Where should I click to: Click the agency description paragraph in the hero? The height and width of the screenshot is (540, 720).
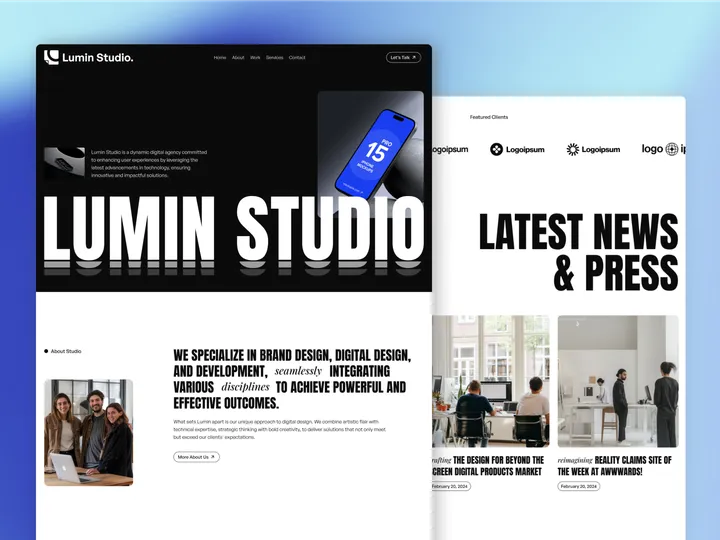pos(149,163)
